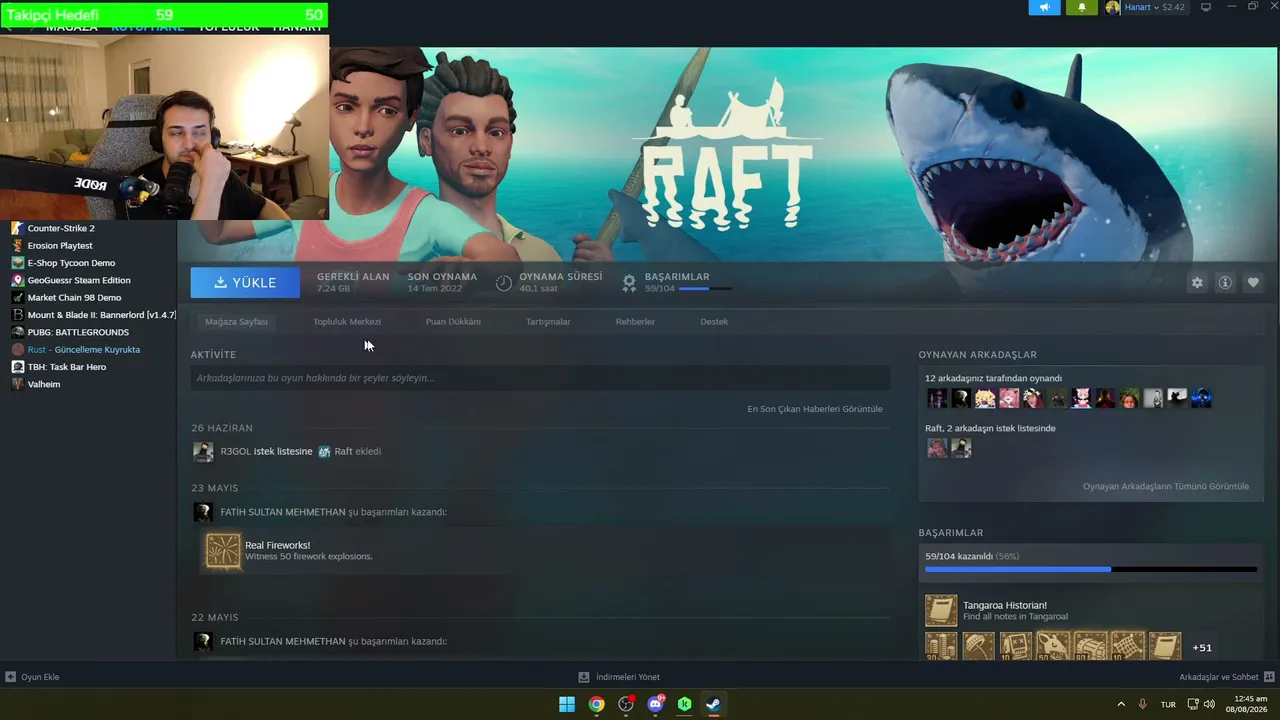Click the TUR keyboard language indicator
Screen dimensions: 1280x720
tap(1168, 705)
